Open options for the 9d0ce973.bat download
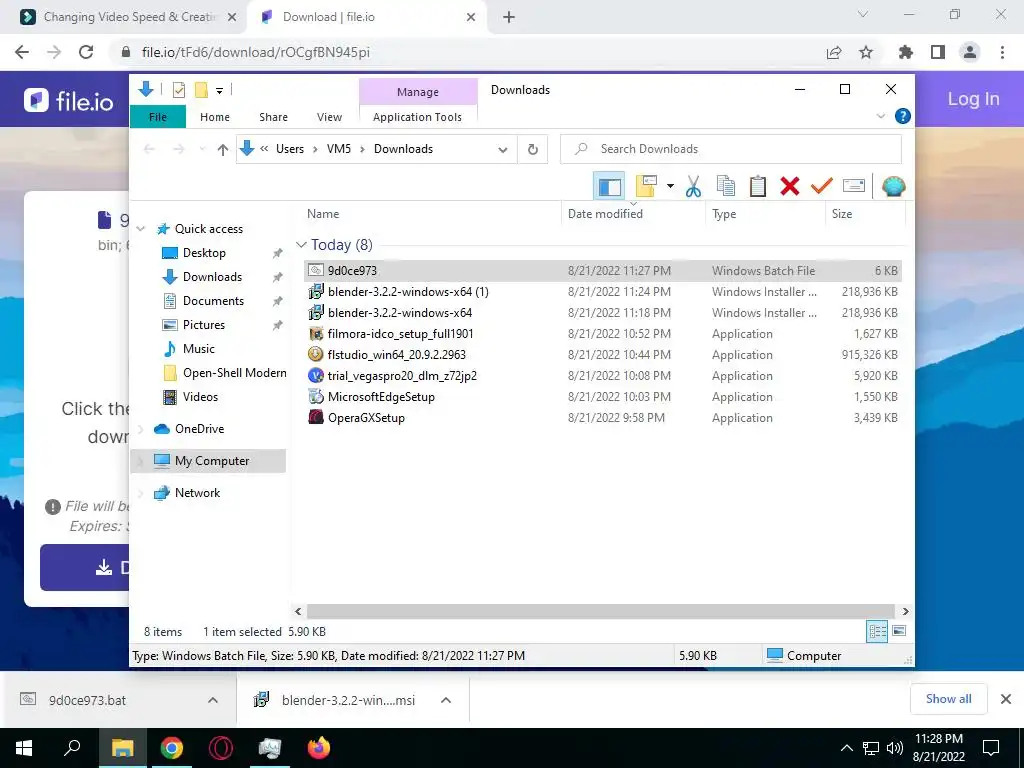Viewport: 1024px width, 768px height. (213, 700)
